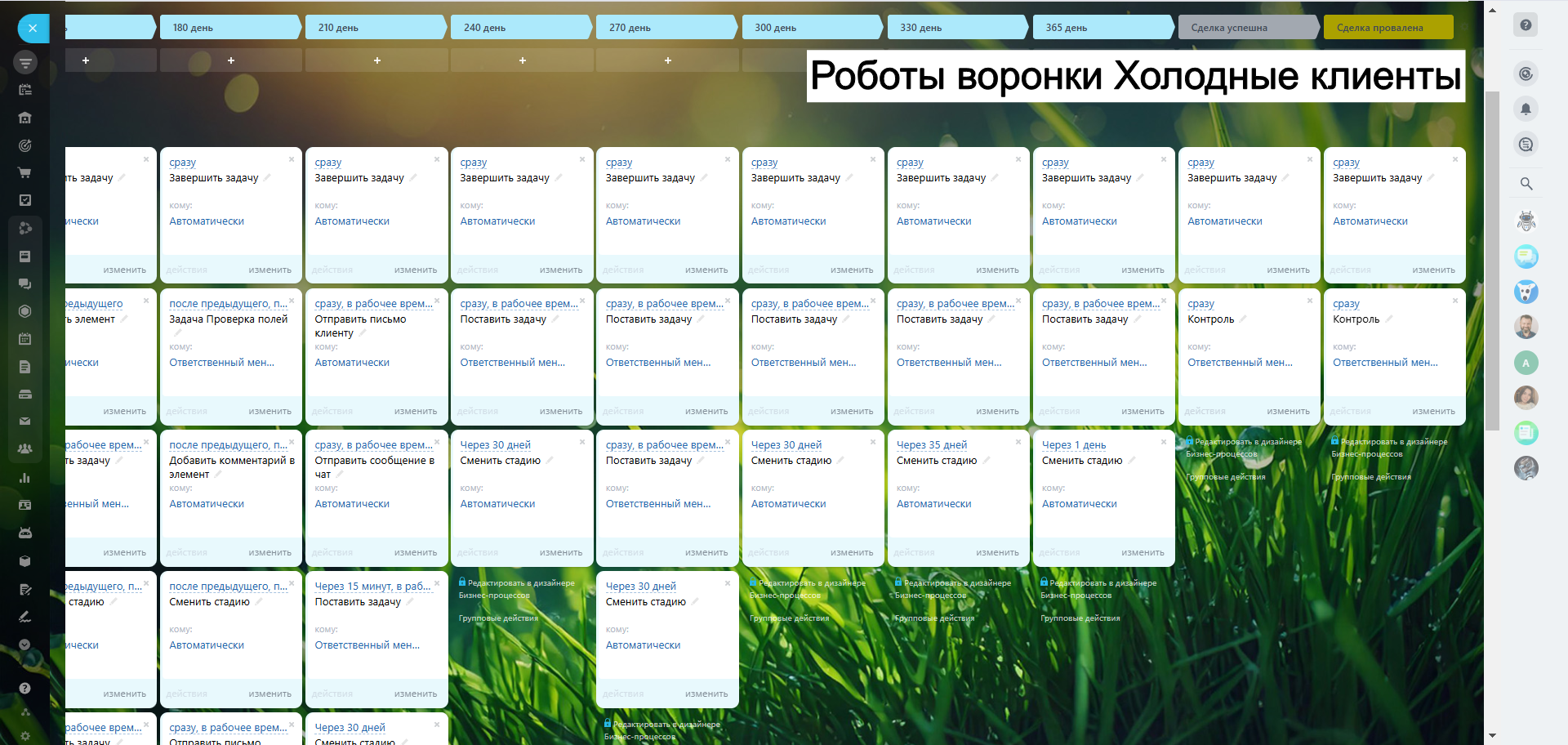Open the tasks checkmark icon in the left sidebar
This screenshot has width=1568, height=745.
tap(25, 200)
